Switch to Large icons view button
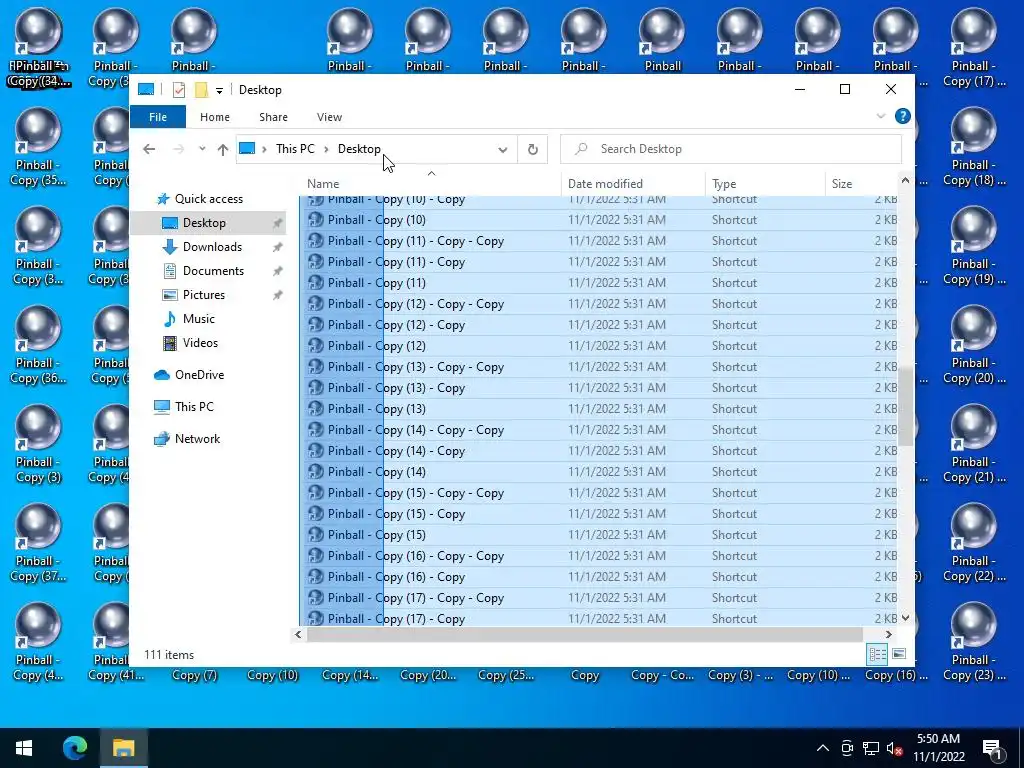Viewport: 1024px width, 768px height. point(899,654)
